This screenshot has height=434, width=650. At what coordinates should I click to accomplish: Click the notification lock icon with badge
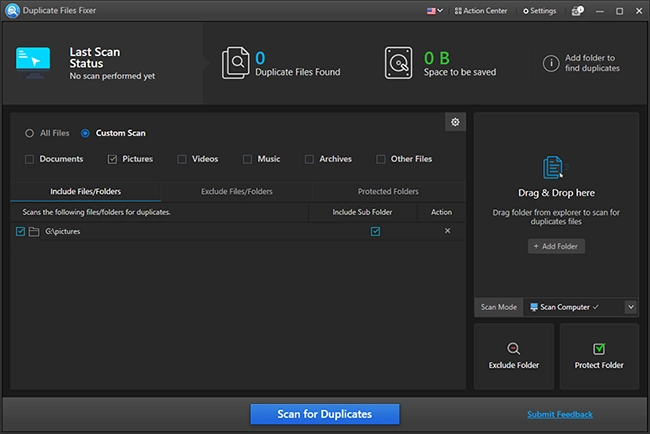pos(577,11)
